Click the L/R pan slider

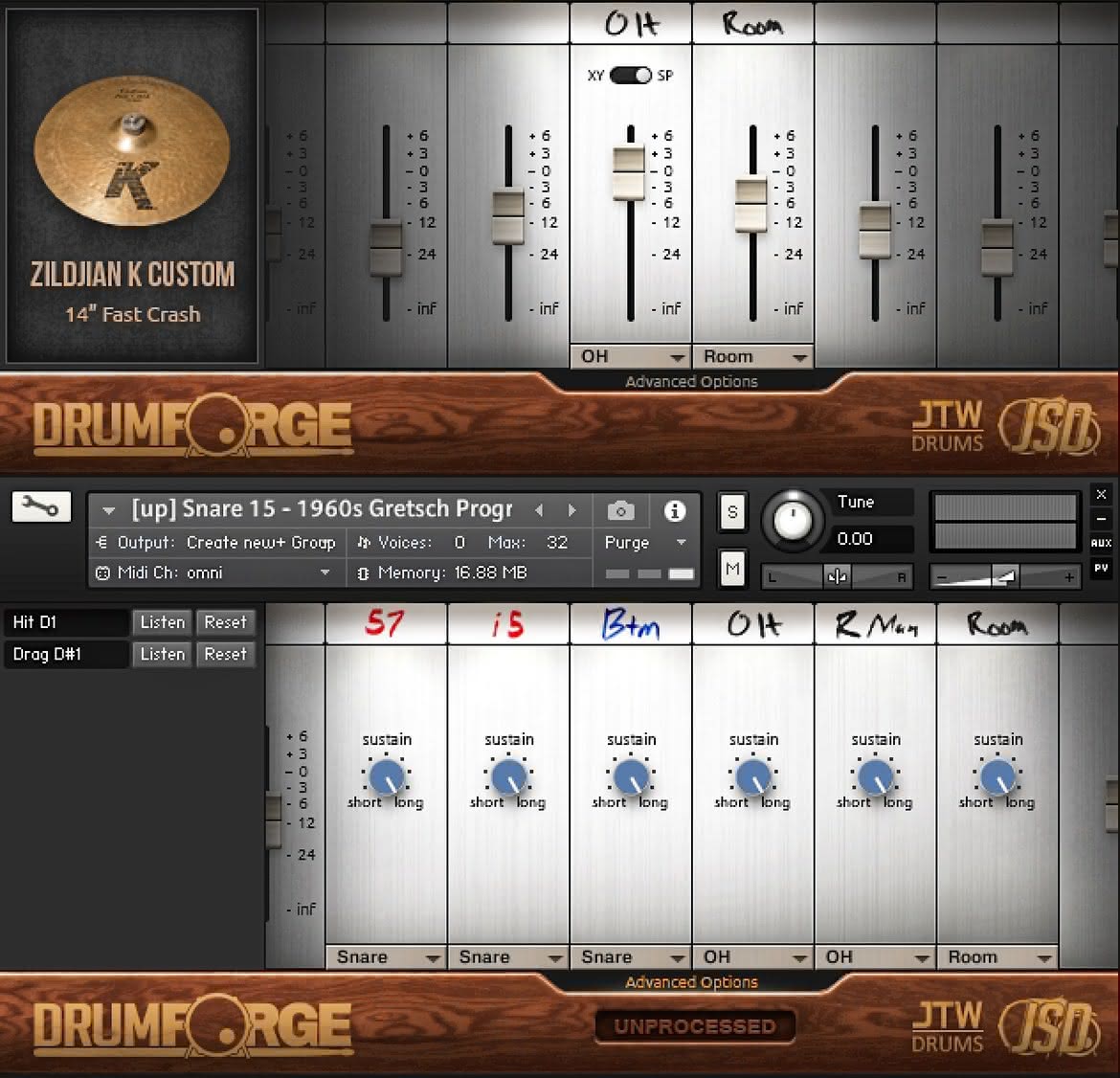837,575
